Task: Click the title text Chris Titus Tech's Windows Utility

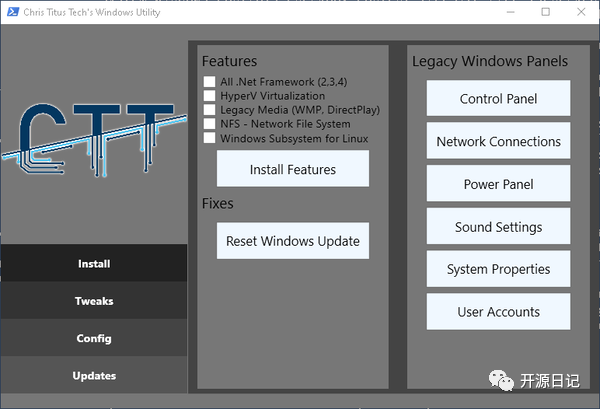Action: tap(92, 12)
